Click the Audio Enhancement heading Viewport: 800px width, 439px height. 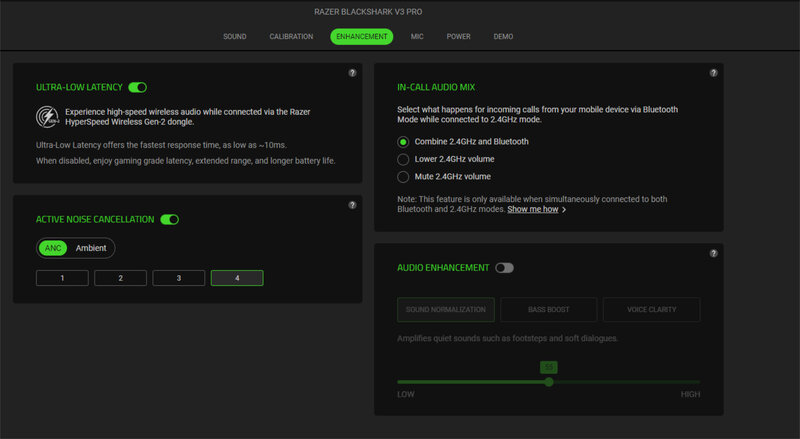pyautogui.click(x=443, y=268)
